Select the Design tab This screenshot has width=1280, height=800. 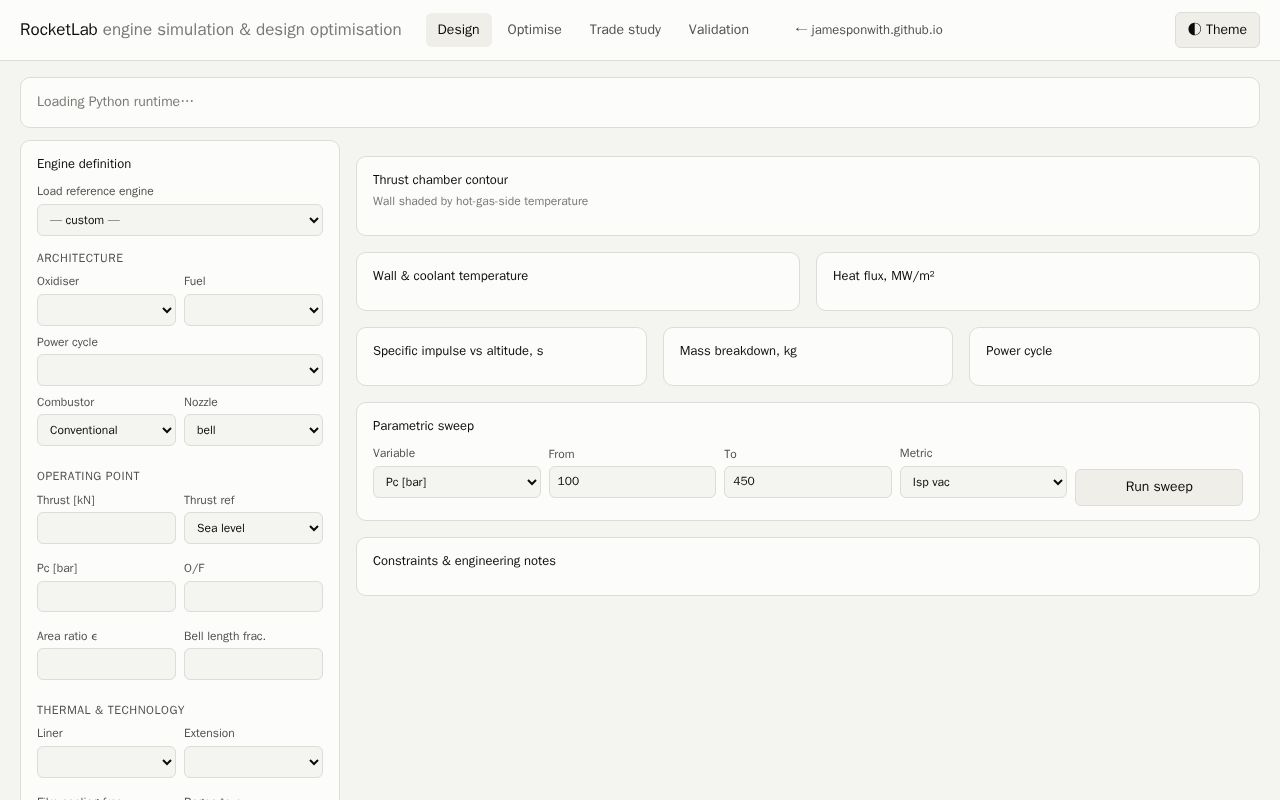(458, 30)
